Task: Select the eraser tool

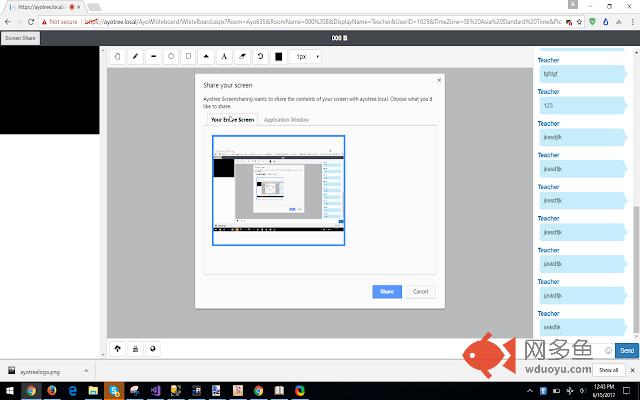Action: pos(242,57)
